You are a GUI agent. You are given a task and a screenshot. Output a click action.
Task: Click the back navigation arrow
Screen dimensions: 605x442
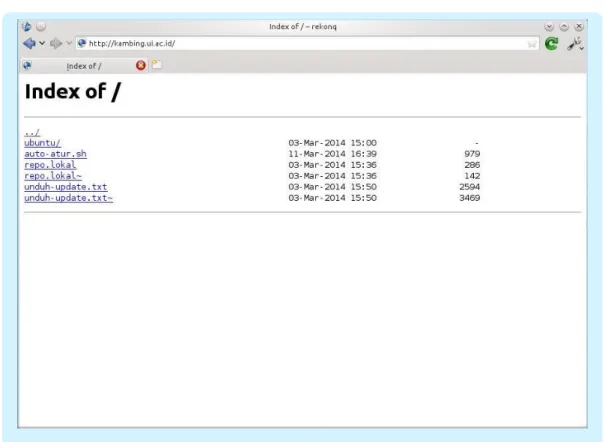click(x=29, y=43)
